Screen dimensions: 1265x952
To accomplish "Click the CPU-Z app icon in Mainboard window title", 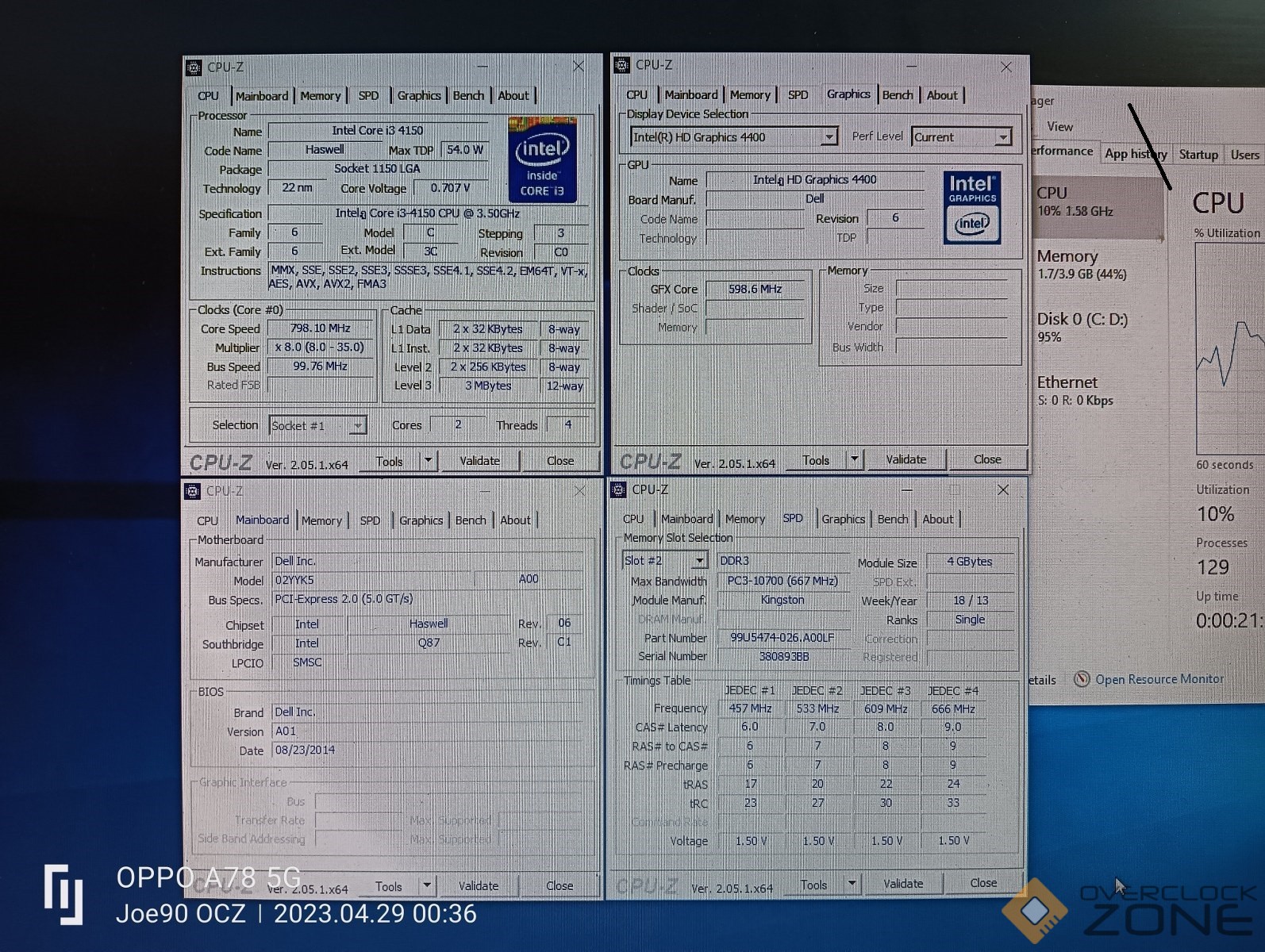I will pyautogui.click(x=193, y=491).
